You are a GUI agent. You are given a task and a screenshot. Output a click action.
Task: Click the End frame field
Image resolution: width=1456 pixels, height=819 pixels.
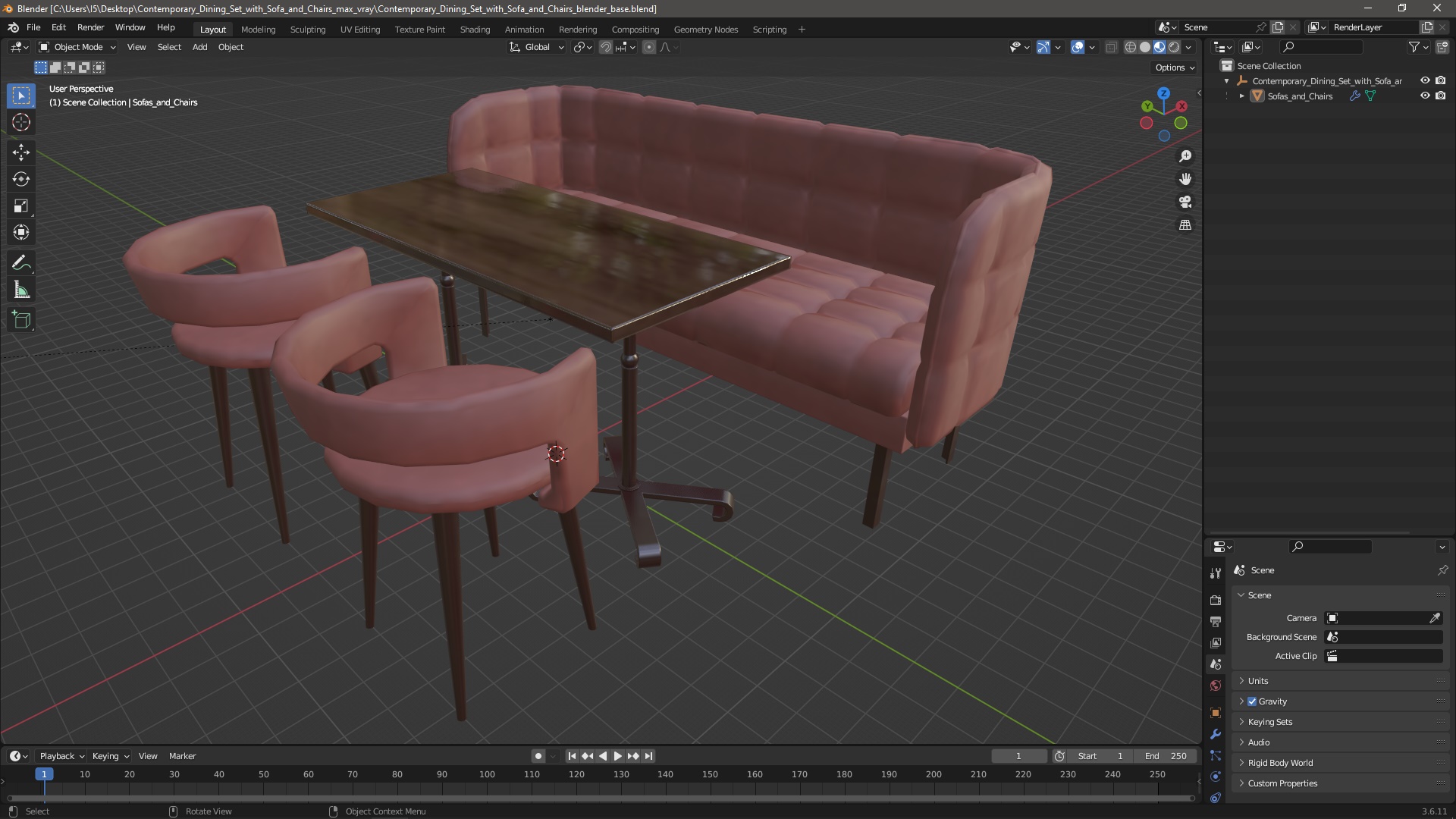click(x=1166, y=756)
